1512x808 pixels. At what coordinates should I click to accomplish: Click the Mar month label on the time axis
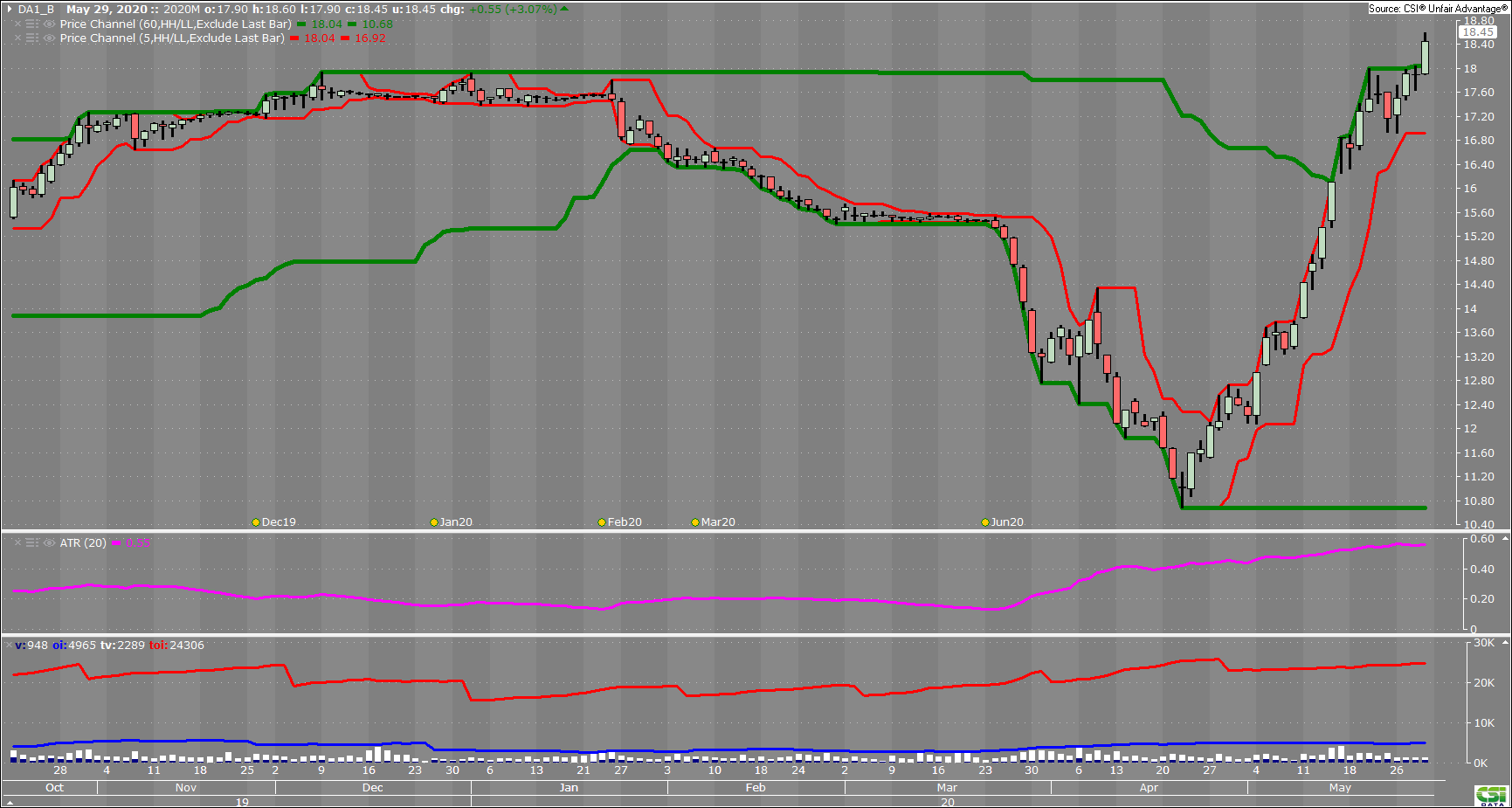[947, 788]
